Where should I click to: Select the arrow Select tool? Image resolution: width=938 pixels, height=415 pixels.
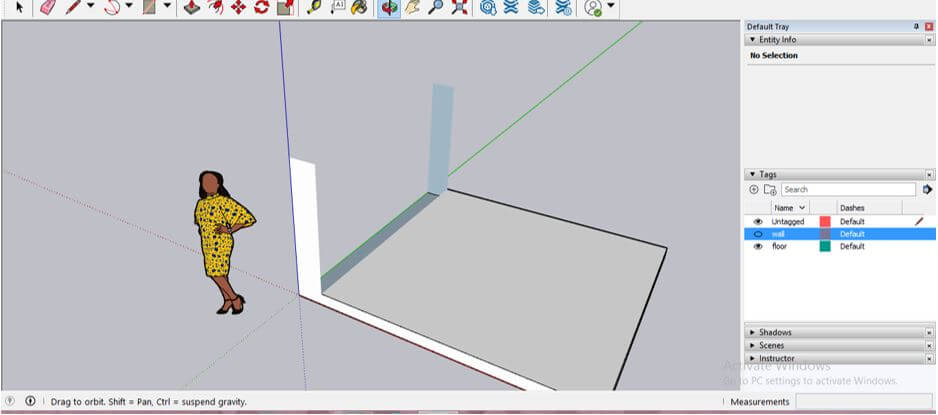pos(20,7)
